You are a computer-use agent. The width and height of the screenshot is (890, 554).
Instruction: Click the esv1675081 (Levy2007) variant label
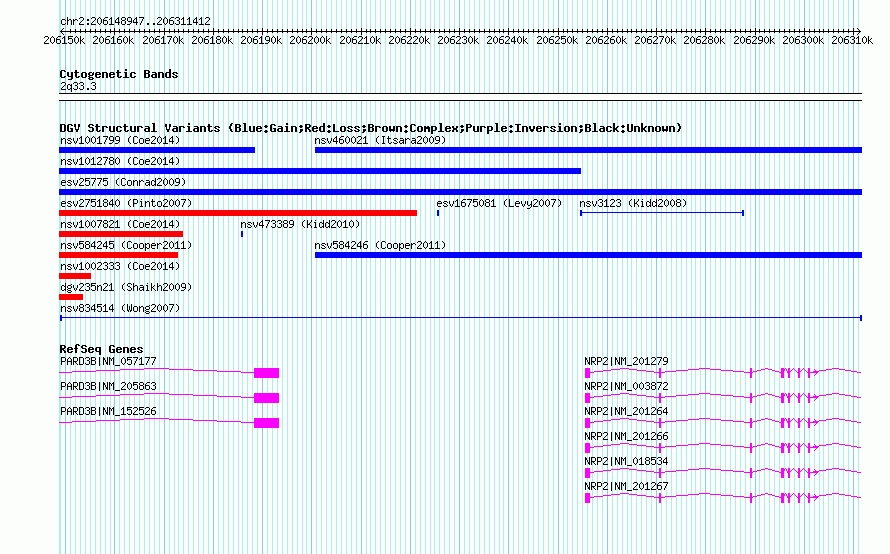[499, 203]
